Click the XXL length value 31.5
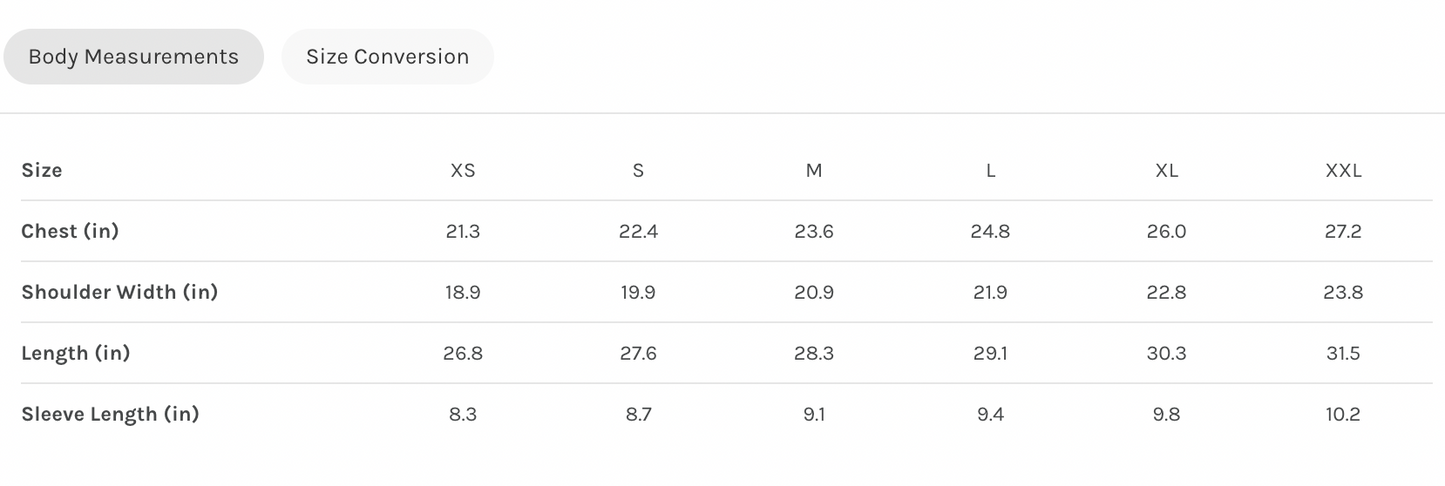This screenshot has width=1445, height=486. coord(1343,353)
